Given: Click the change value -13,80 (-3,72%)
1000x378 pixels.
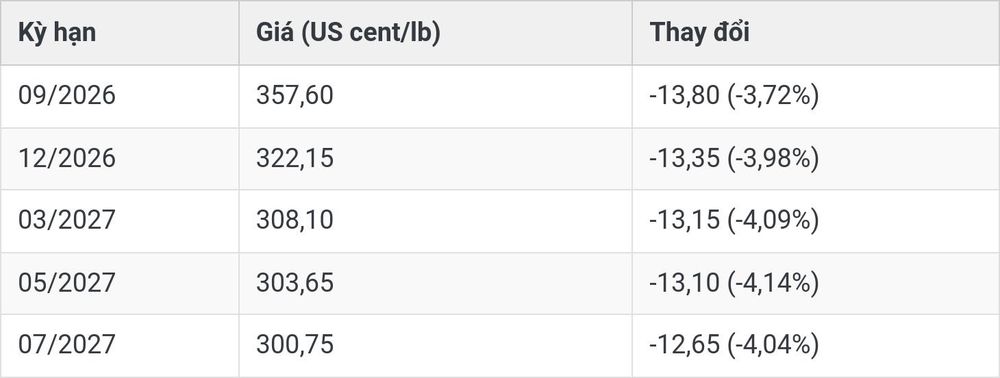Looking at the screenshot, I should (x=734, y=96).
